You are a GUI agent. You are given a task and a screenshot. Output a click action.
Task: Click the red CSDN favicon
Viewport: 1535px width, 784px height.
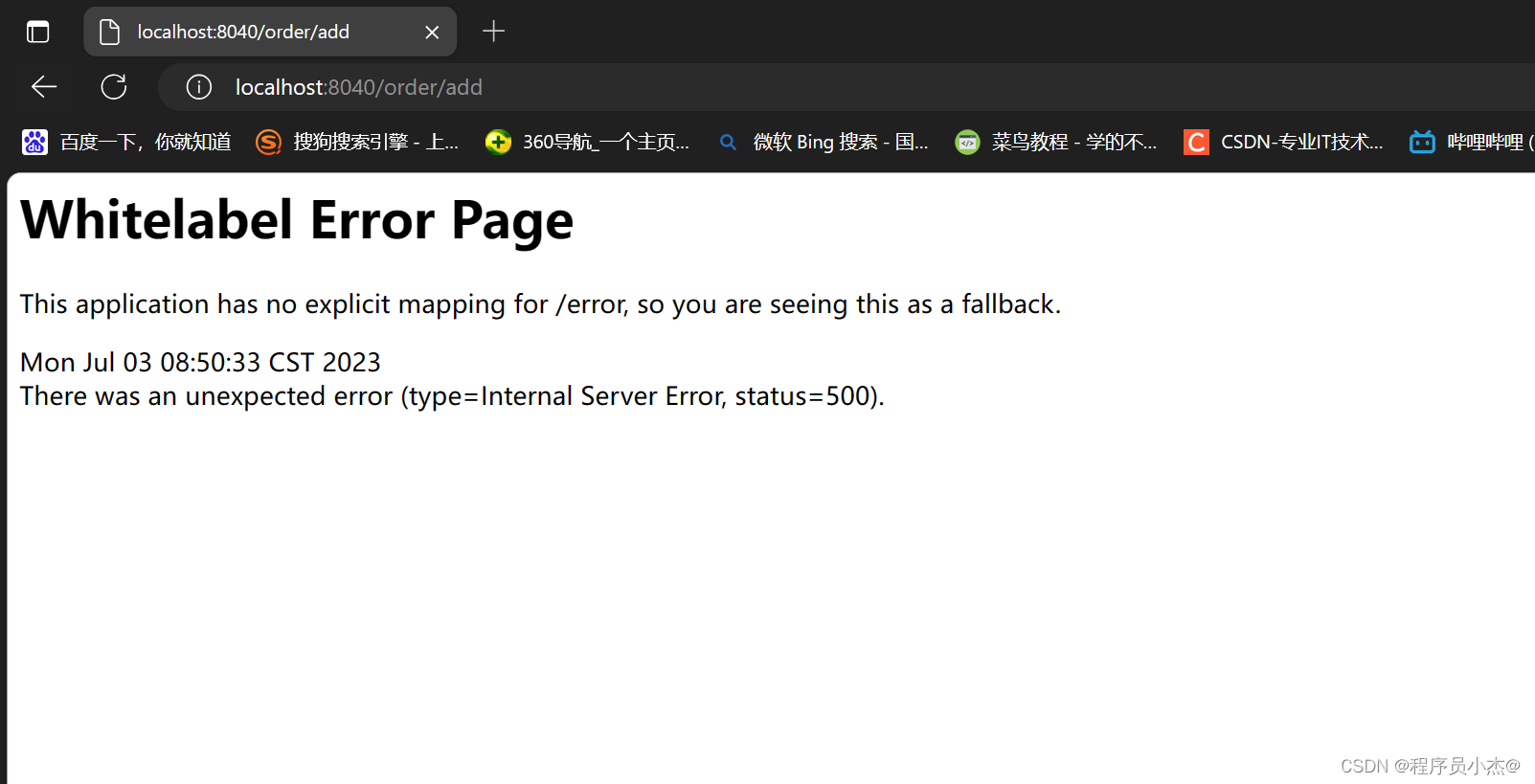pos(1196,143)
